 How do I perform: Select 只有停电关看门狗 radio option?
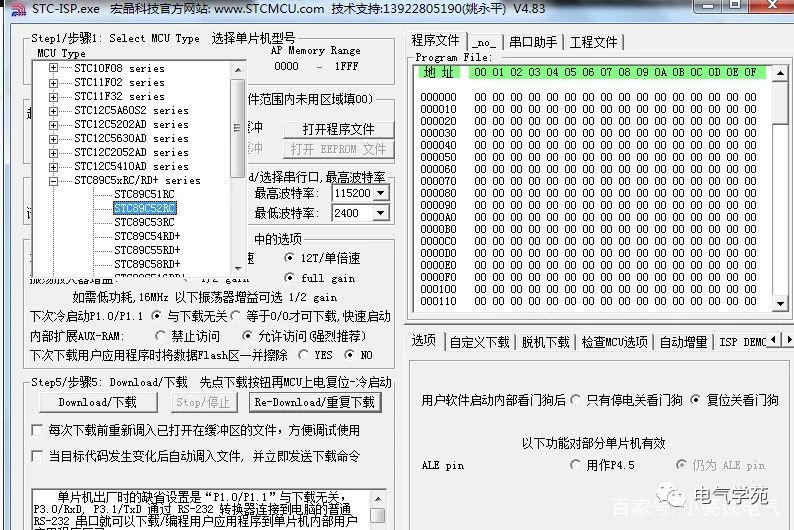pos(576,400)
